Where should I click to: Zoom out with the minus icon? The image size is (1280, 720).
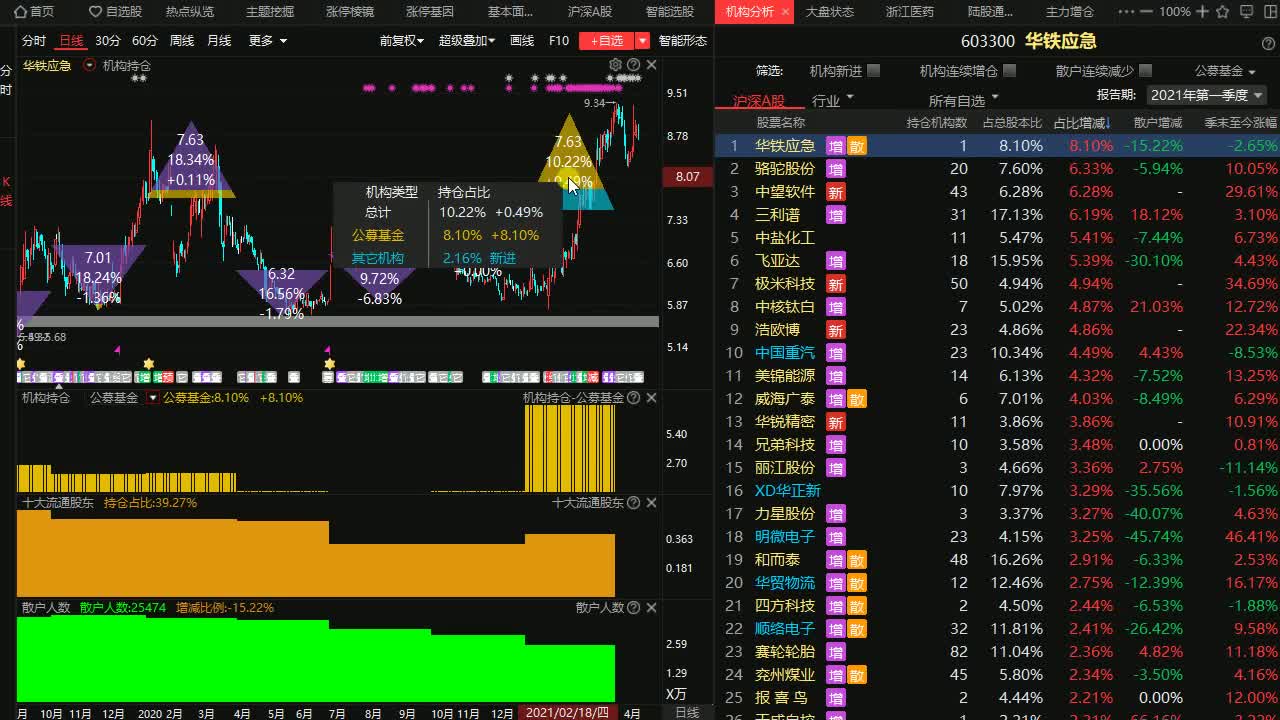point(1144,12)
